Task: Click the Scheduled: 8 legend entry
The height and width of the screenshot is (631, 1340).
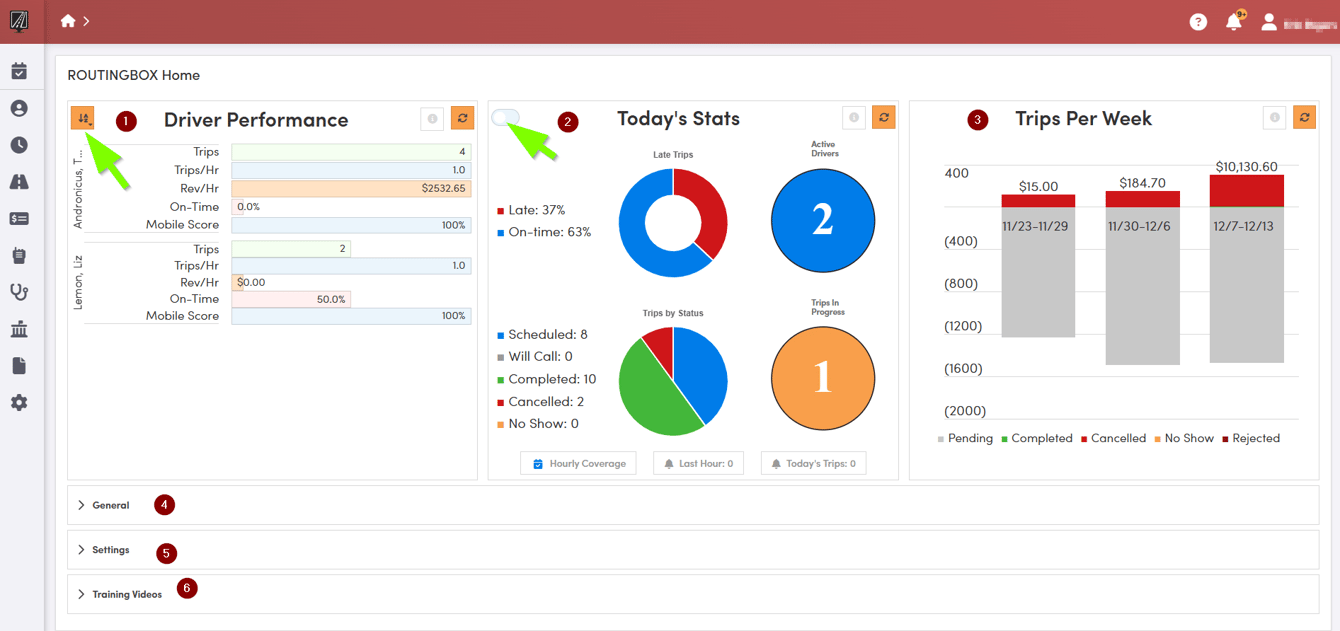Action: tap(542, 335)
